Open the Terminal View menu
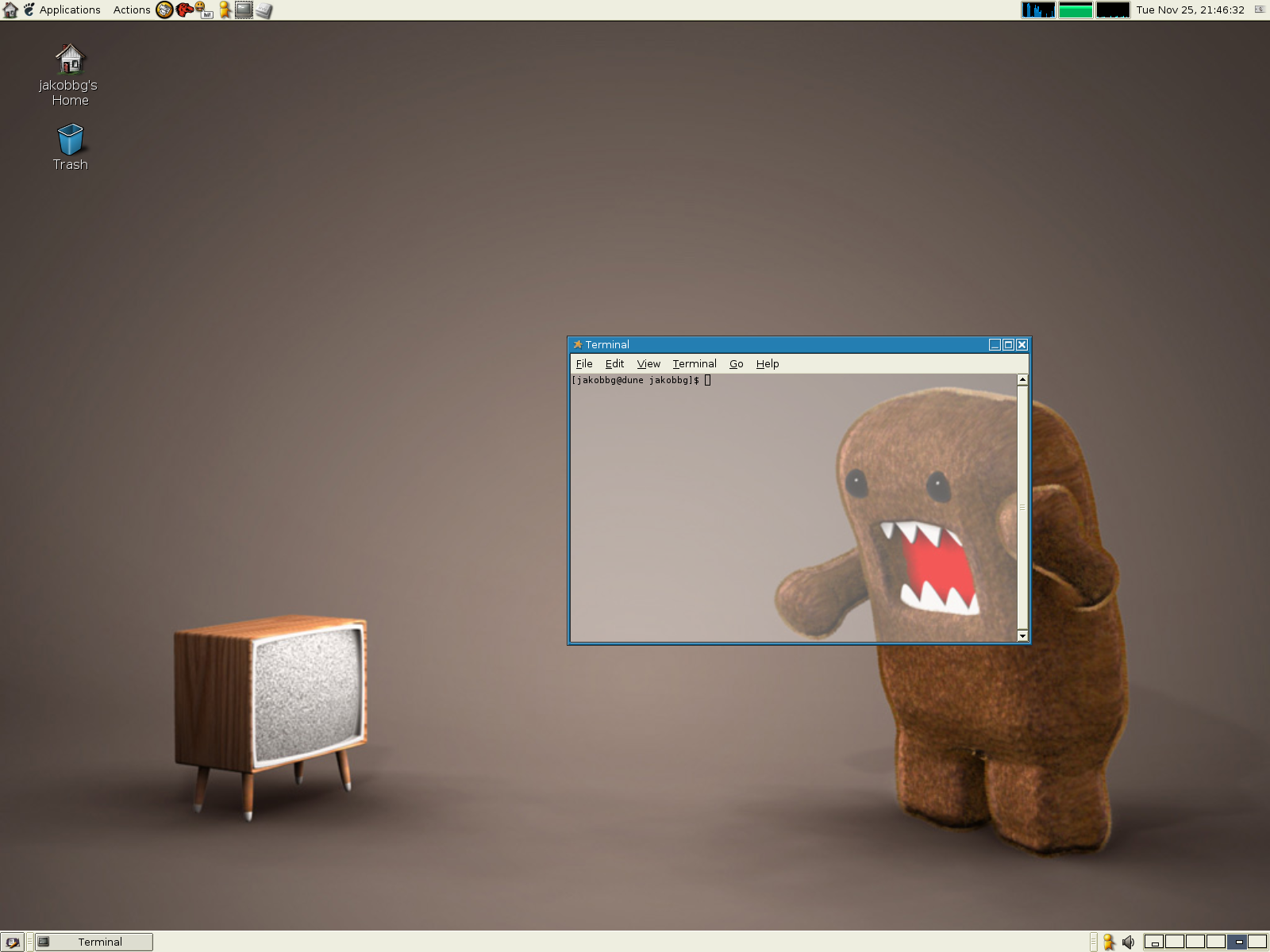 pos(648,363)
